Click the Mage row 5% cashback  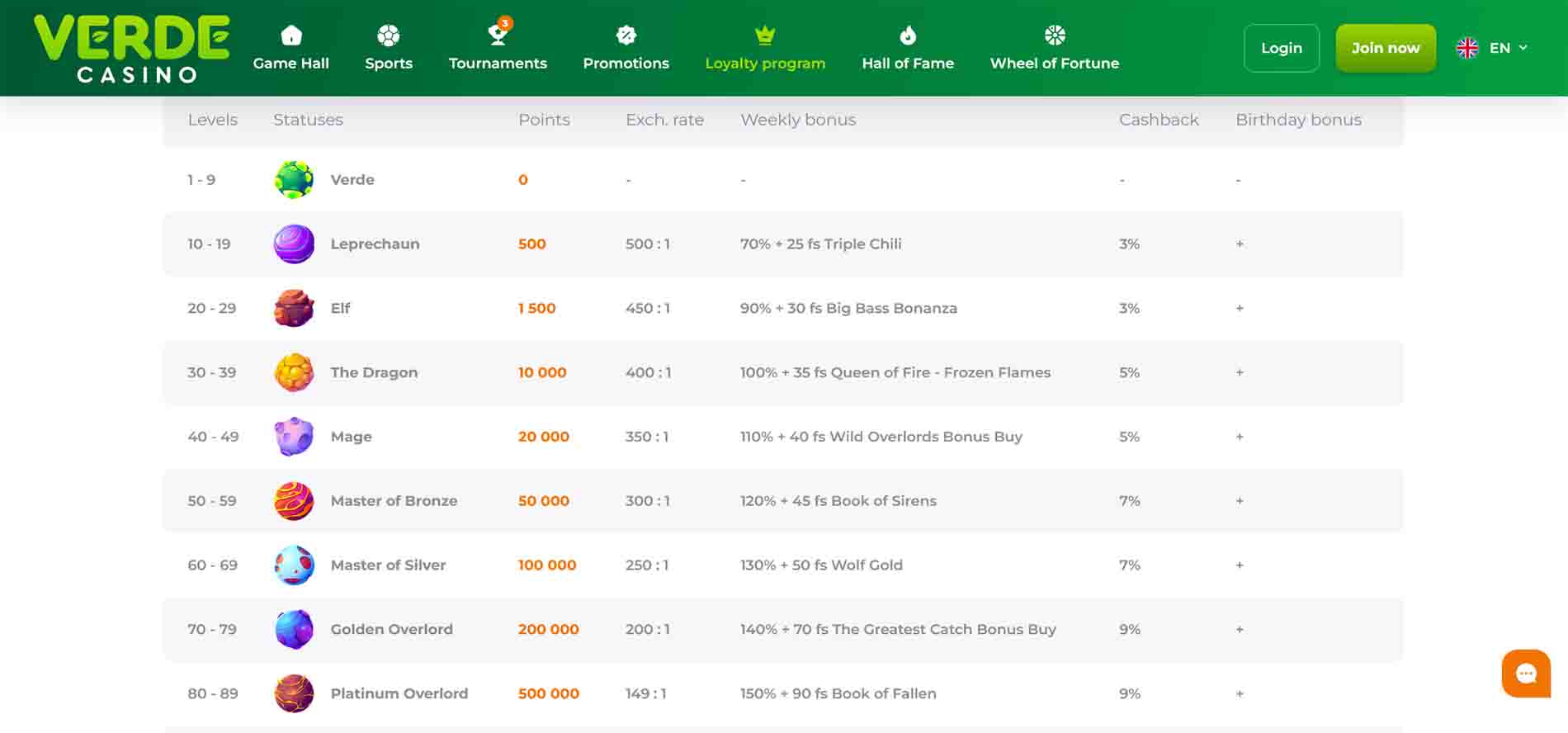pos(1129,437)
